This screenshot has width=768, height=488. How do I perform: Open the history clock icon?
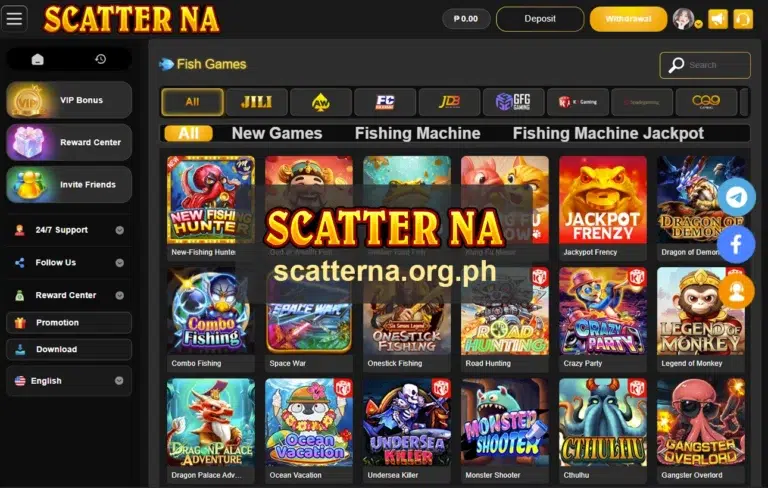coord(100,59)
